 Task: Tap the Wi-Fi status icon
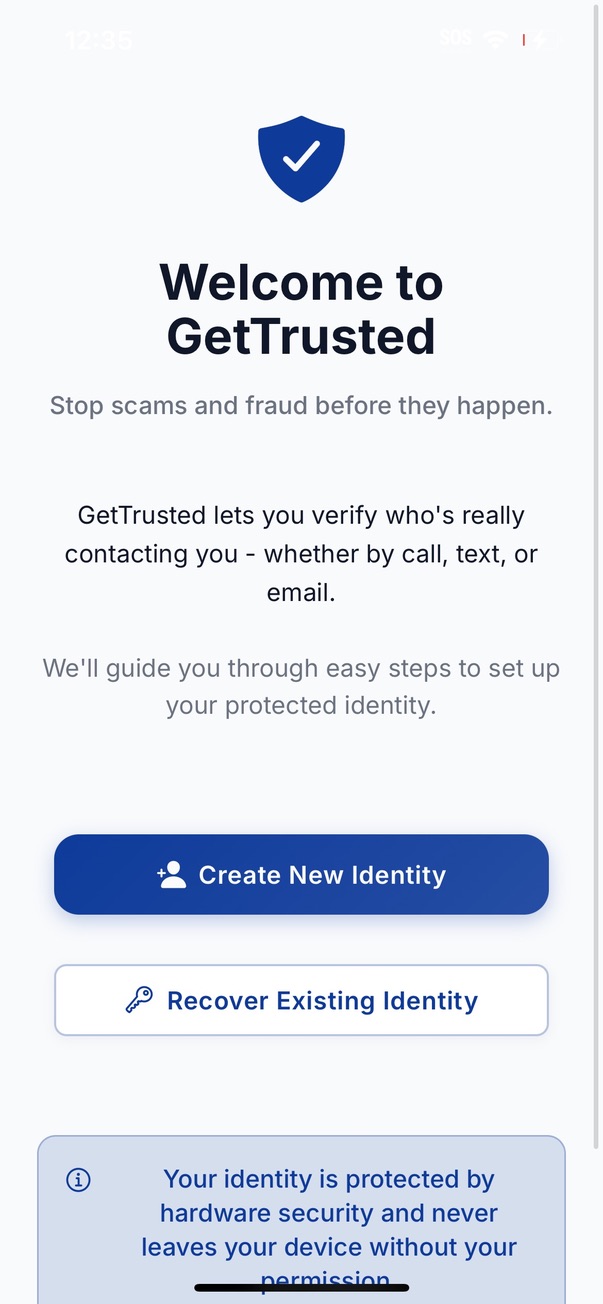click(495, 39)
